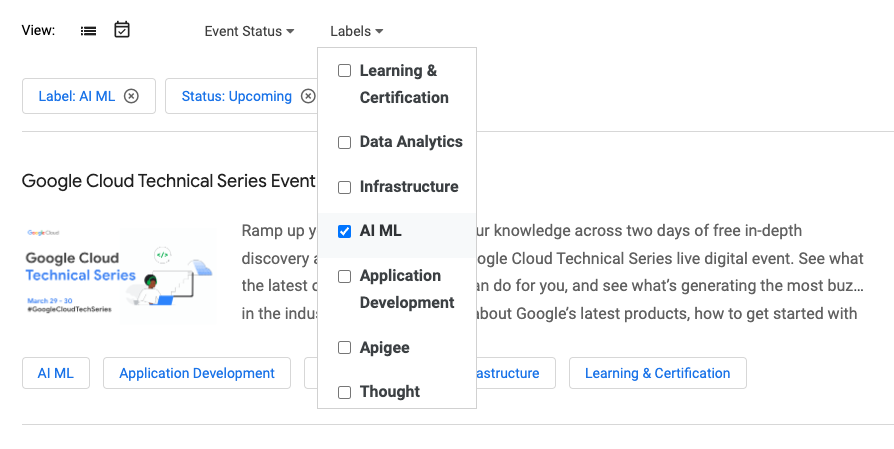Check the Data Analytics checkbox
894x449 pixels.
pos(344,142)
